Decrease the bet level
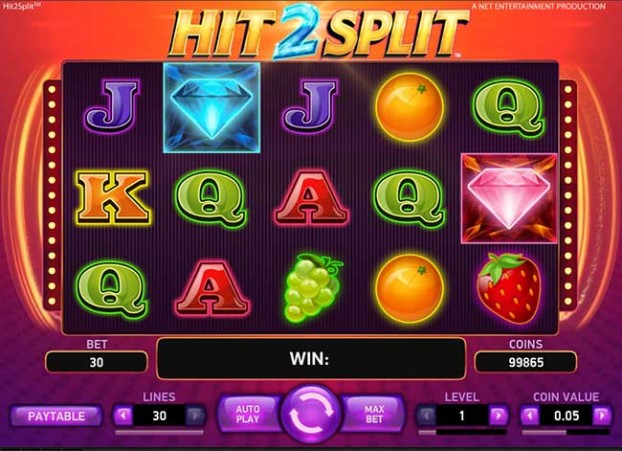Image resolution: width=622 pixels, height=451 pixels. coord(426,415)
